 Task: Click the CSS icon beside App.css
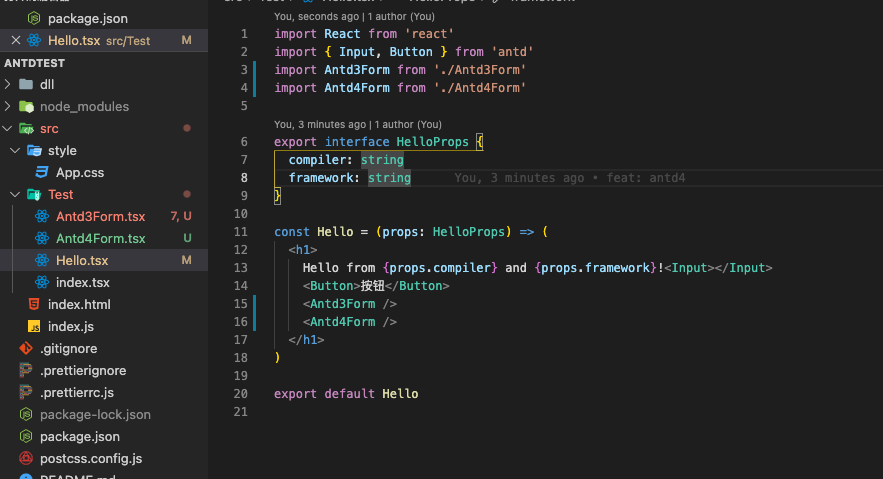pyautogui.click(x=42, y=172)
